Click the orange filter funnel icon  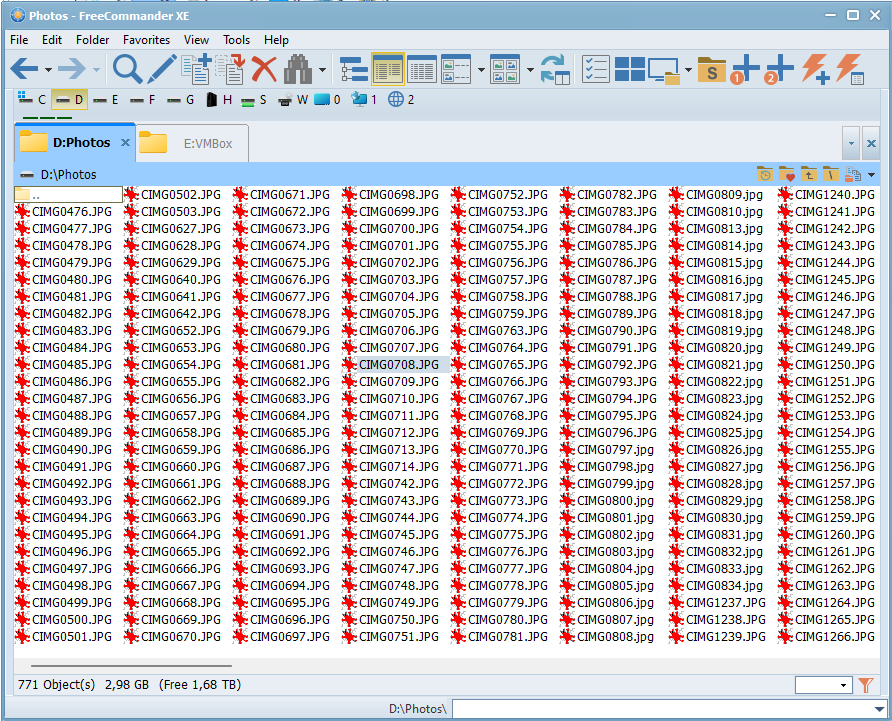point(865,685)
